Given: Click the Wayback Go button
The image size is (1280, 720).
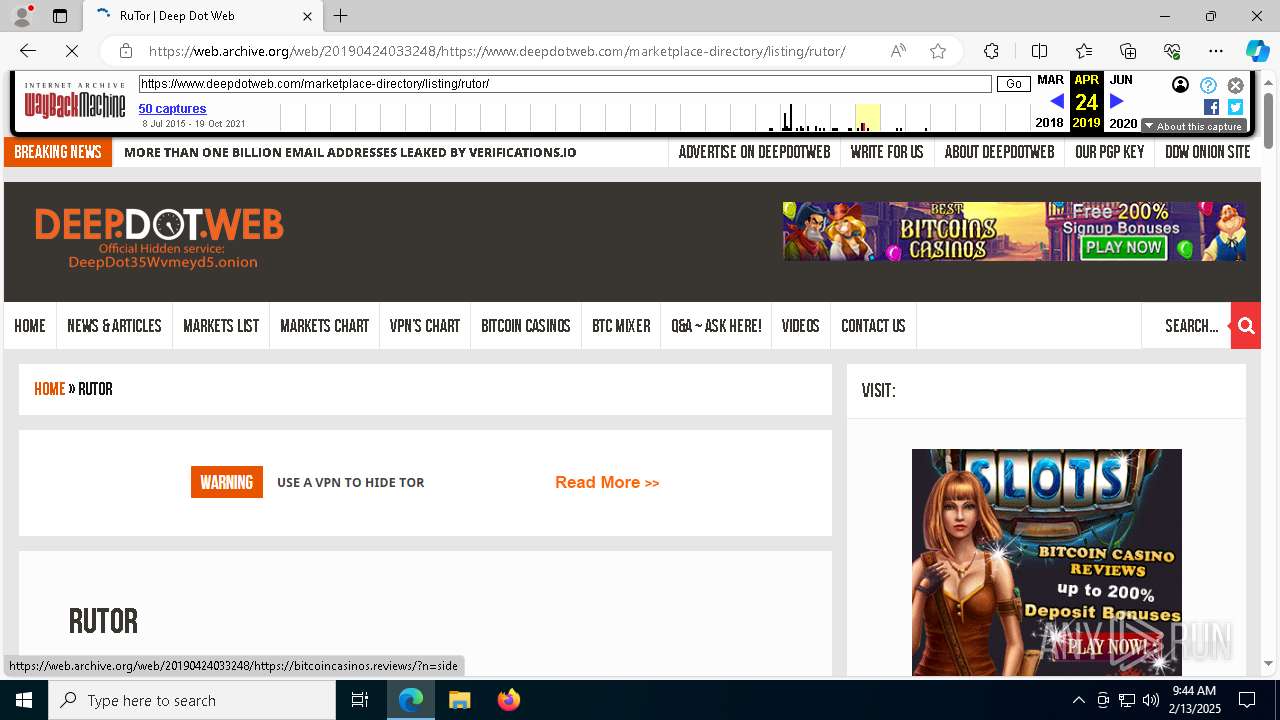Looking at the screenshot, I should click(1013, 84).
